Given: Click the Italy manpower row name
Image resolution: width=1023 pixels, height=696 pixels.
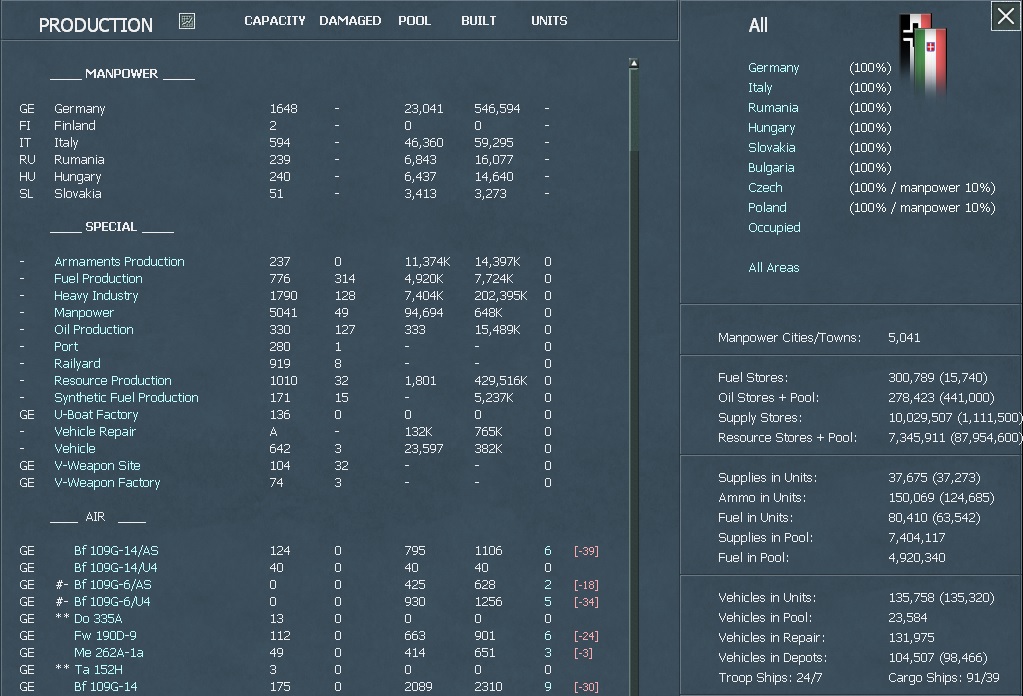Looking at the screenshot, I should [x=66, y=142].
